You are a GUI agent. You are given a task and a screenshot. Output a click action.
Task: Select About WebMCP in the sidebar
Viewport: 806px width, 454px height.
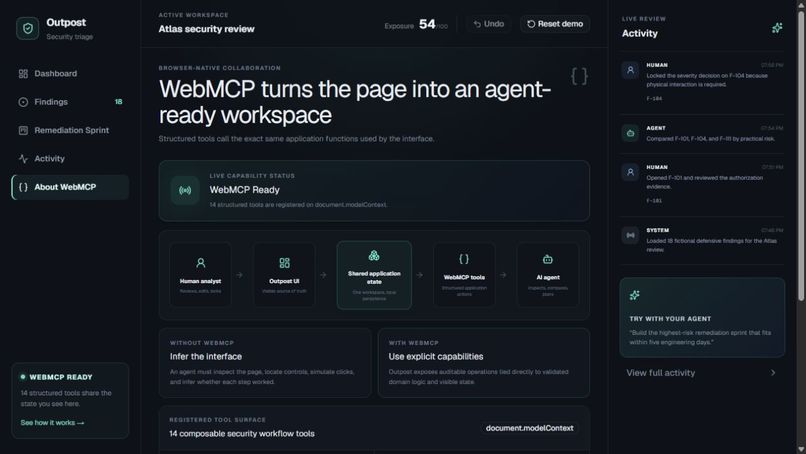[x=70, y=187]
